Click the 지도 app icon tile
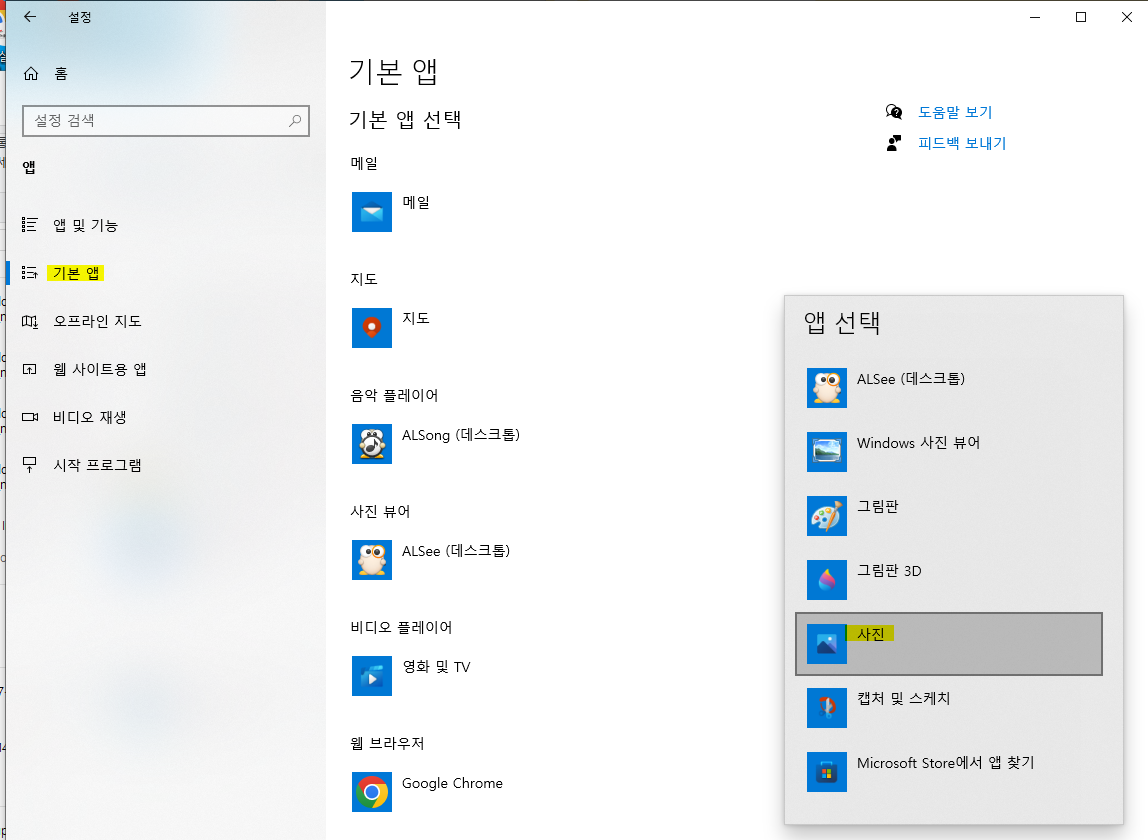The height and width of the screenshot is (840, 1148). 371,327
